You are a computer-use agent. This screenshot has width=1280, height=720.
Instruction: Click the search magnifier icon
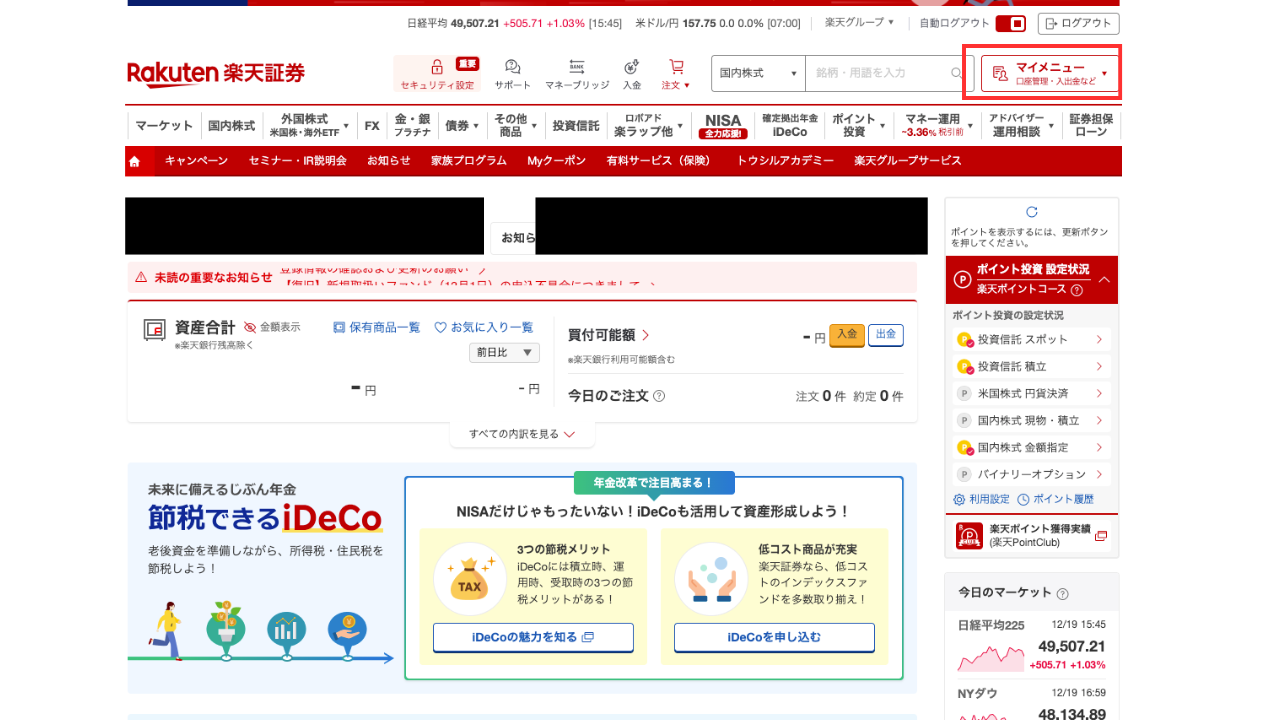[x=956, y=73]
